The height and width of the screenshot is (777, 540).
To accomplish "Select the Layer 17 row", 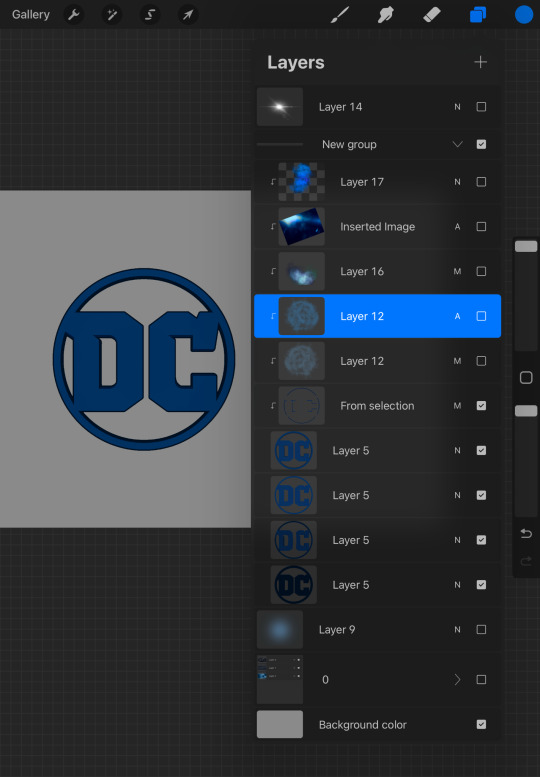I will (378, 182).
